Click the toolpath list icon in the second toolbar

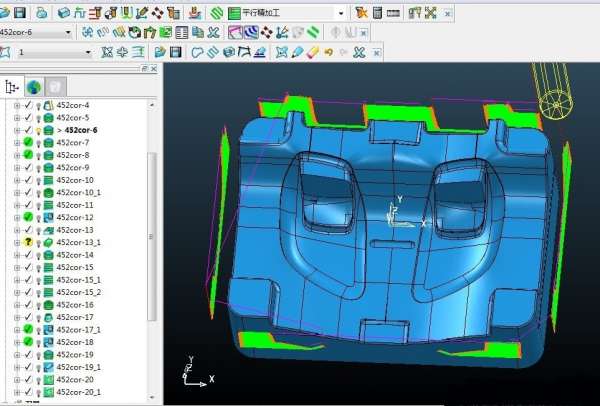point(182,33)
